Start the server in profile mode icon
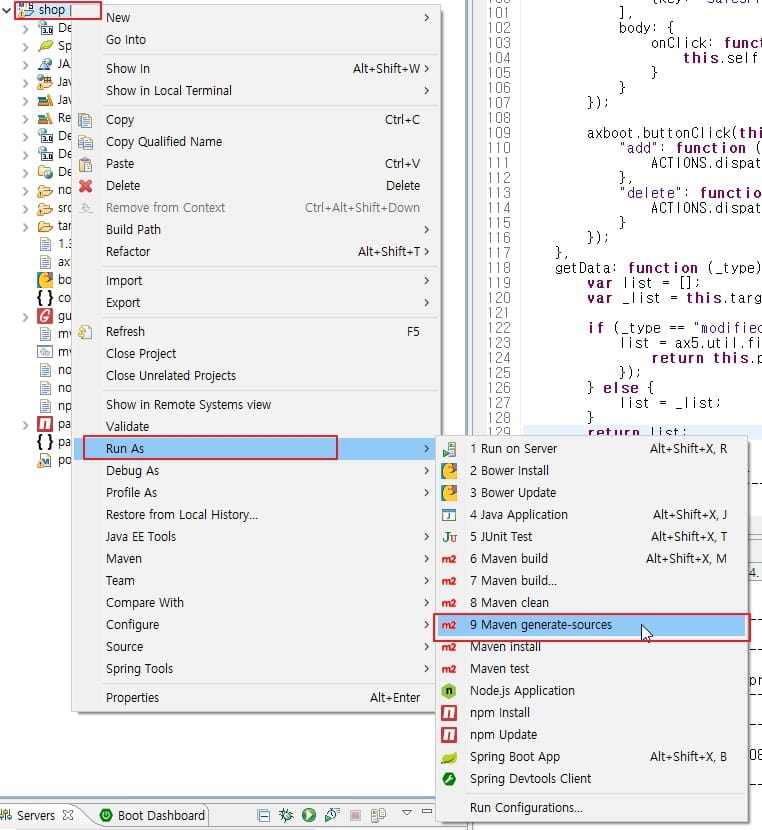762x830 pixels. 332,815
